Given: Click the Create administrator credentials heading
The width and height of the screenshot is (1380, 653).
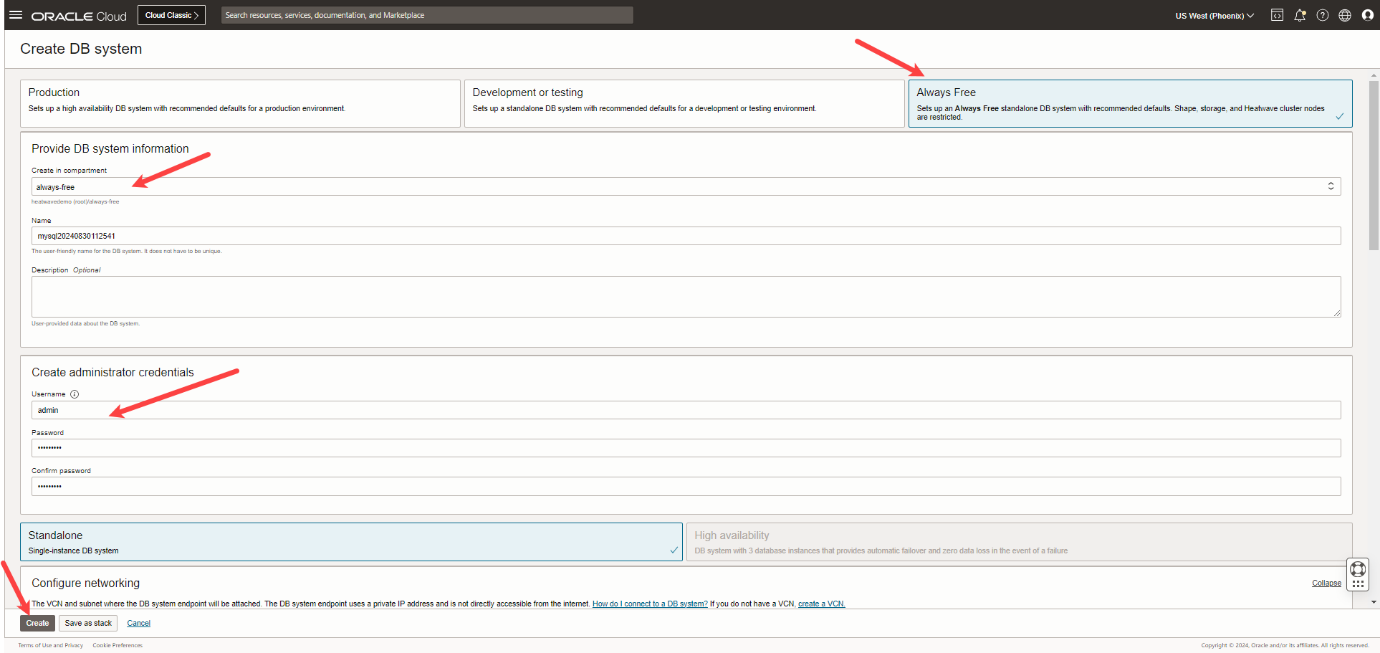Looking at the screenshot, I should (113, 372).
